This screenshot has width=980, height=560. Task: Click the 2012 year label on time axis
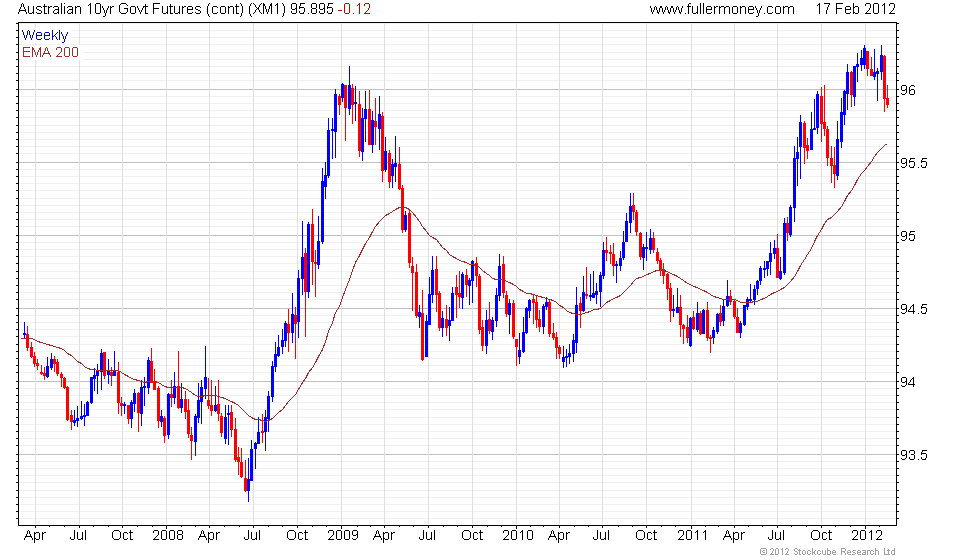(867, 536)
